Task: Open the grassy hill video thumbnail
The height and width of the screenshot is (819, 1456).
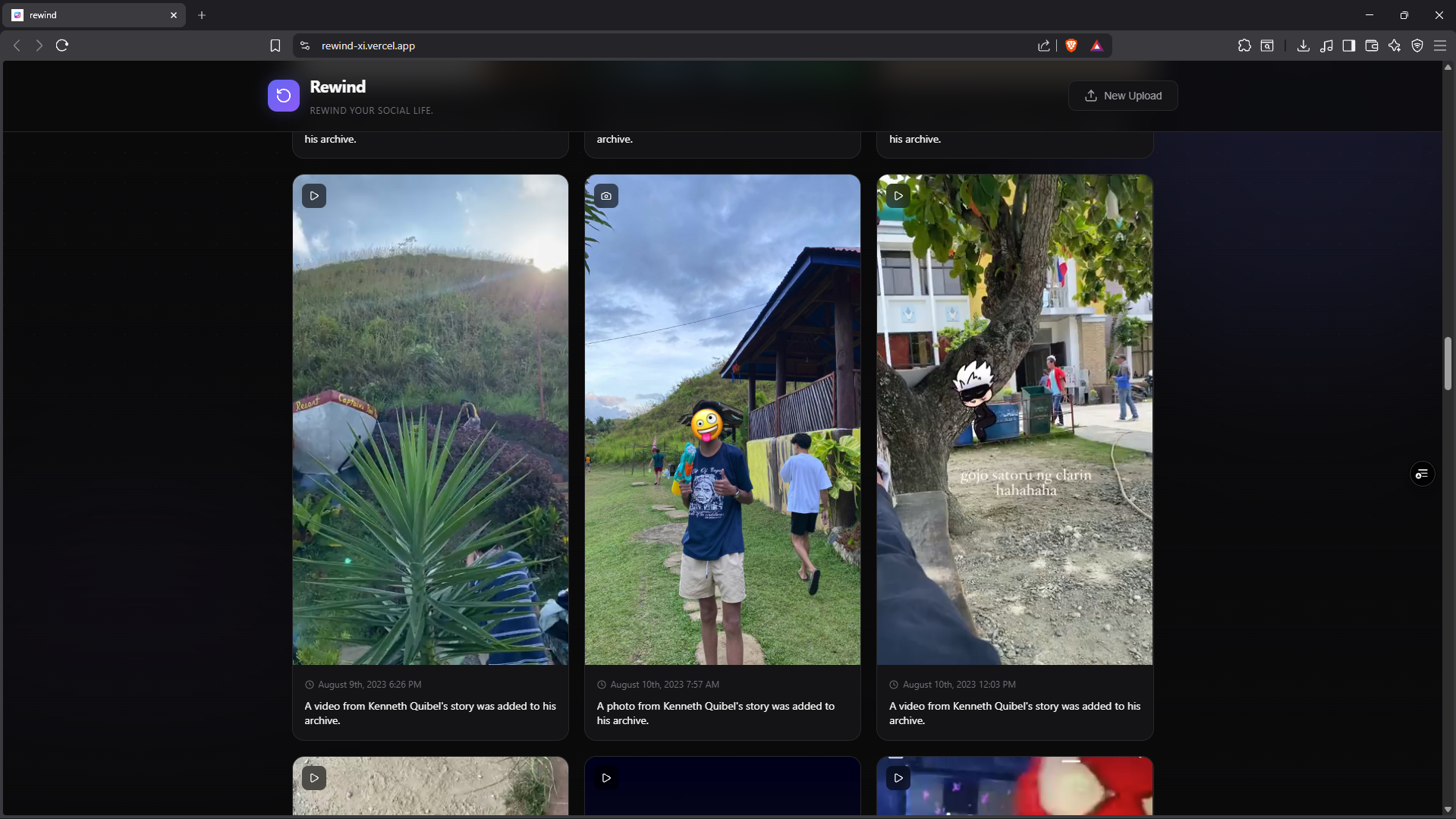Action: (430, 420)
